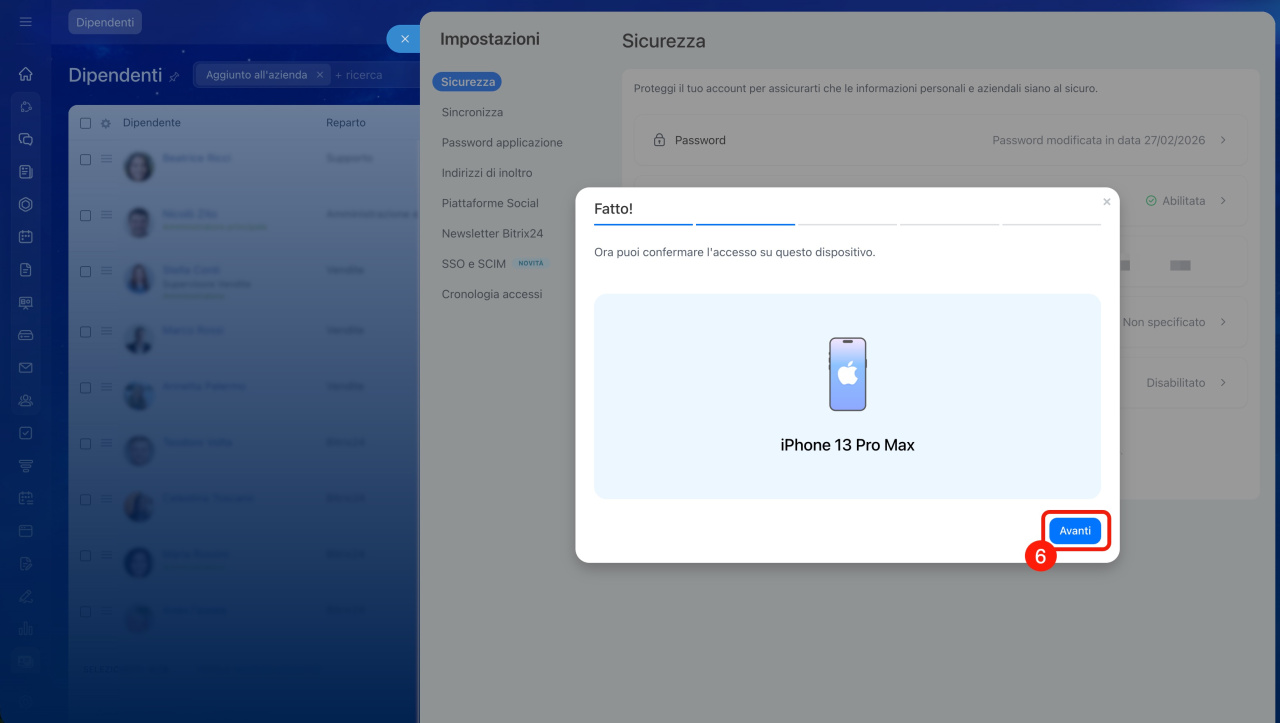Check the third employee row checkbox

85,272
